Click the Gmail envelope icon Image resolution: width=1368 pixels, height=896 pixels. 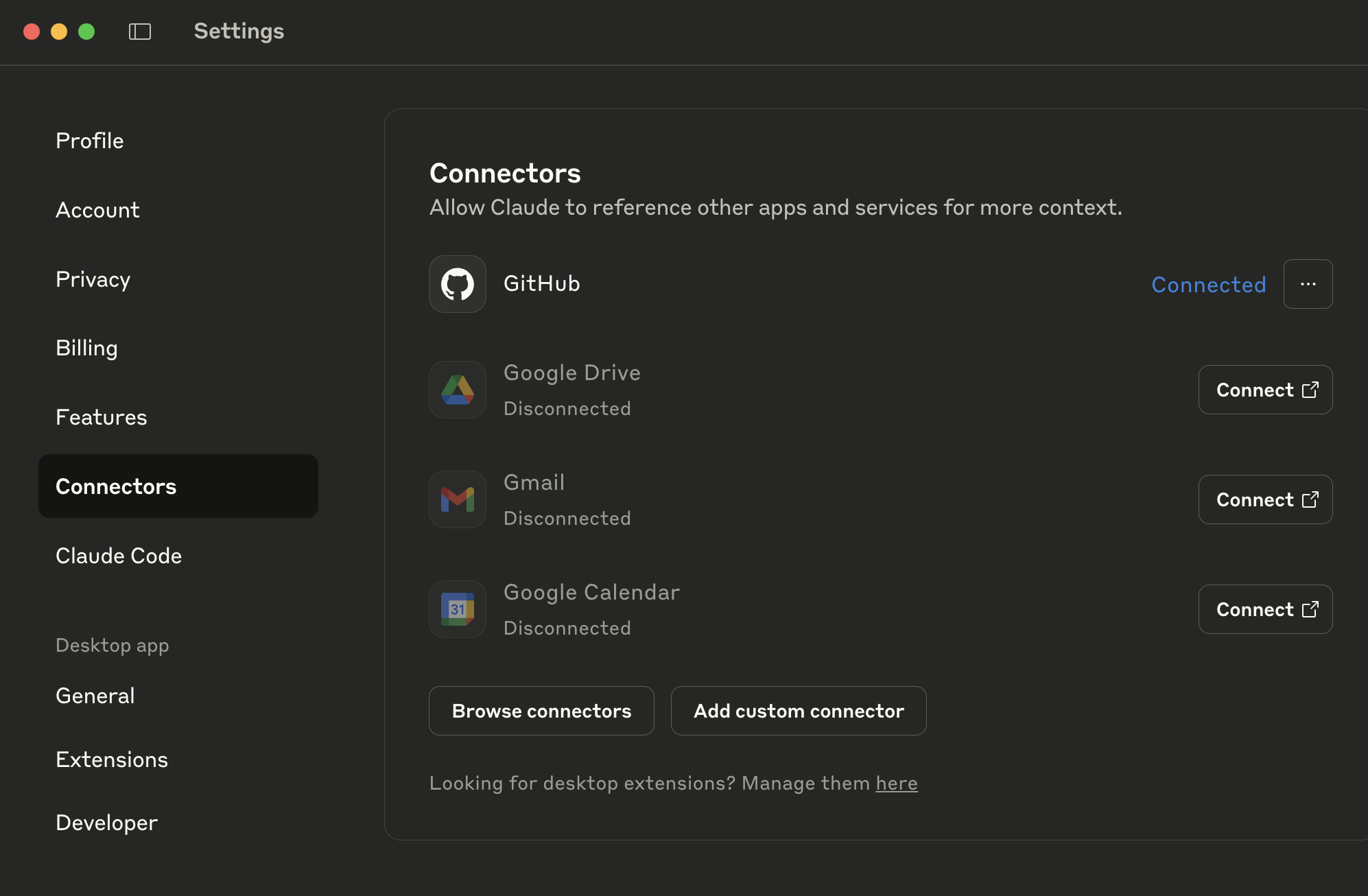(x=458, y=499)
